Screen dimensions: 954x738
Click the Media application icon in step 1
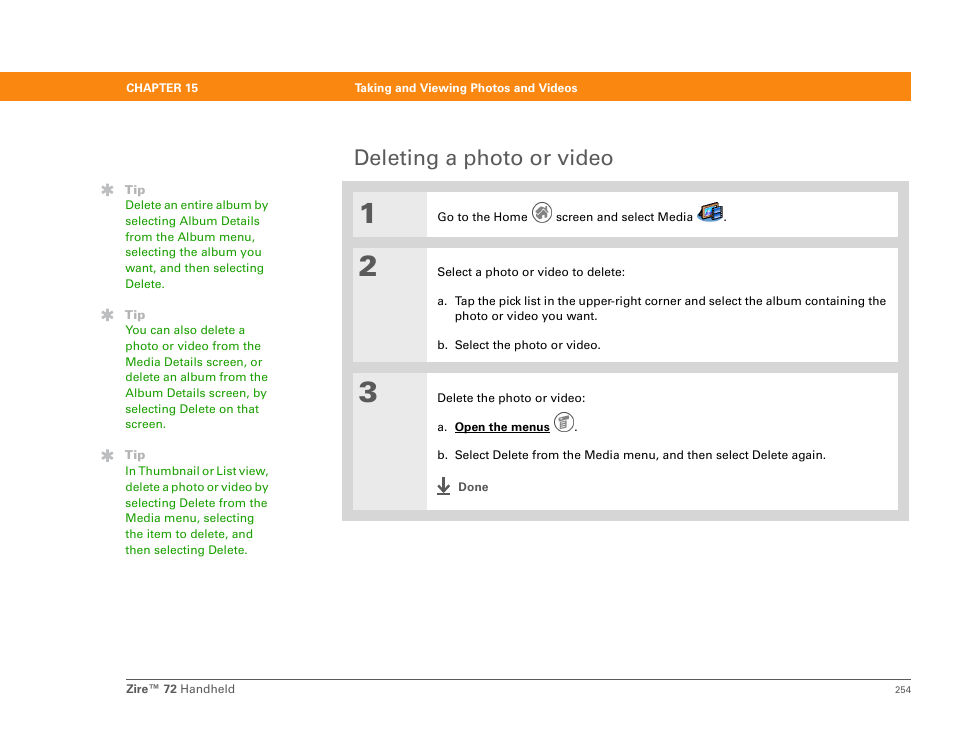(710, 212)
